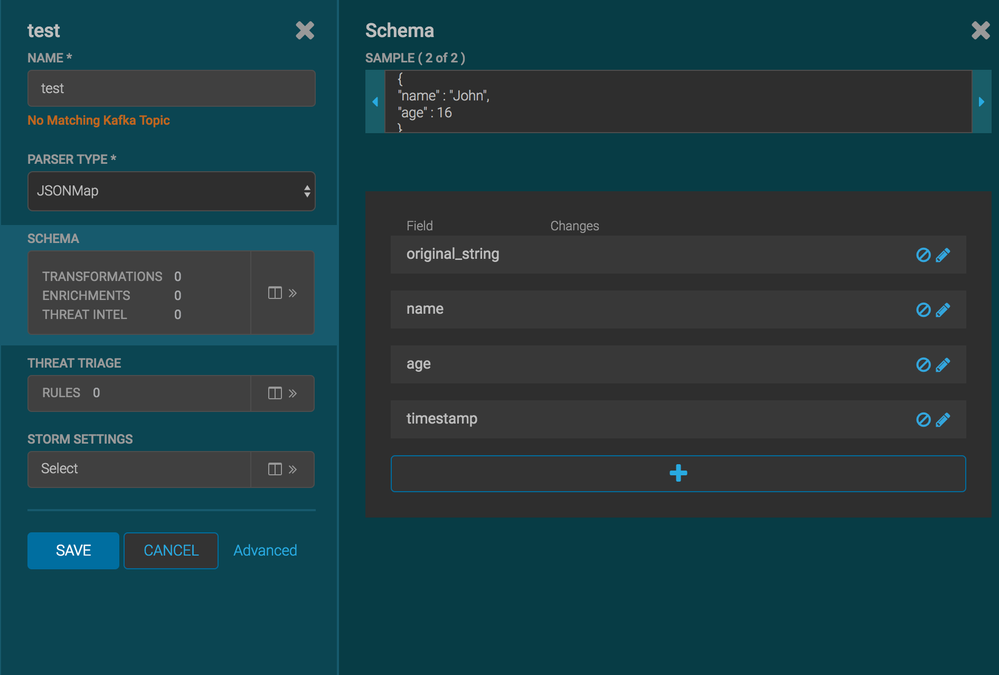Disable the timestamp field
The width and height of the screenshot is (999, 675).
[921, 419]
